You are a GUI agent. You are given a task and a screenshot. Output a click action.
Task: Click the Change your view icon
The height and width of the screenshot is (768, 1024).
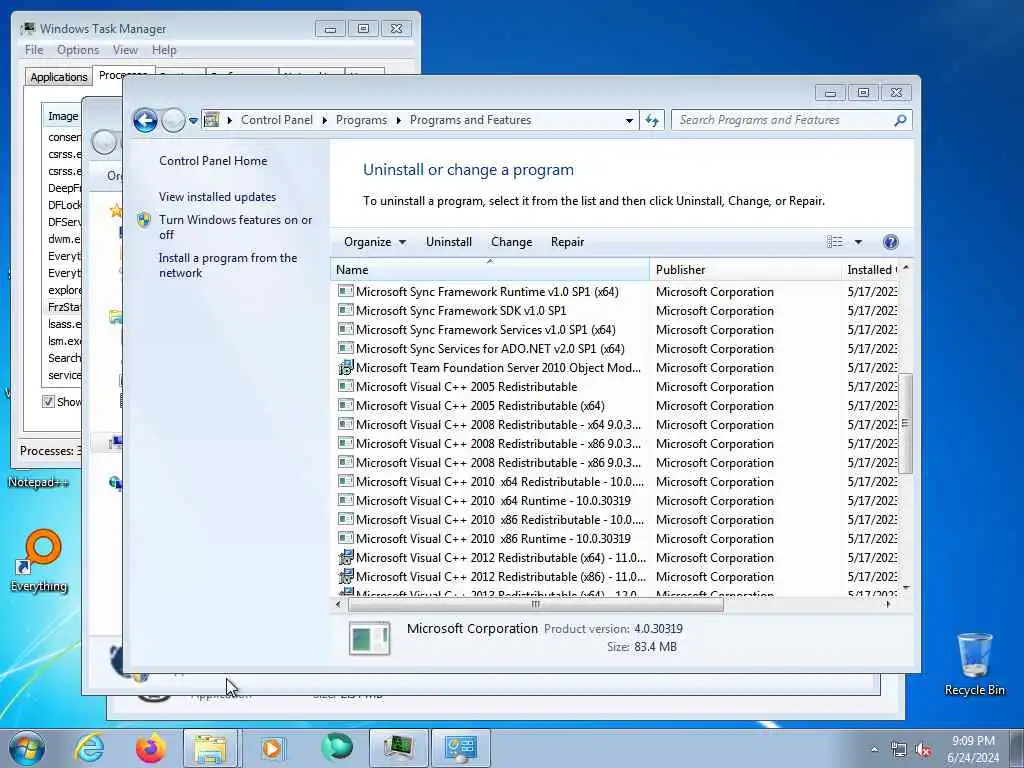[835, 242]
